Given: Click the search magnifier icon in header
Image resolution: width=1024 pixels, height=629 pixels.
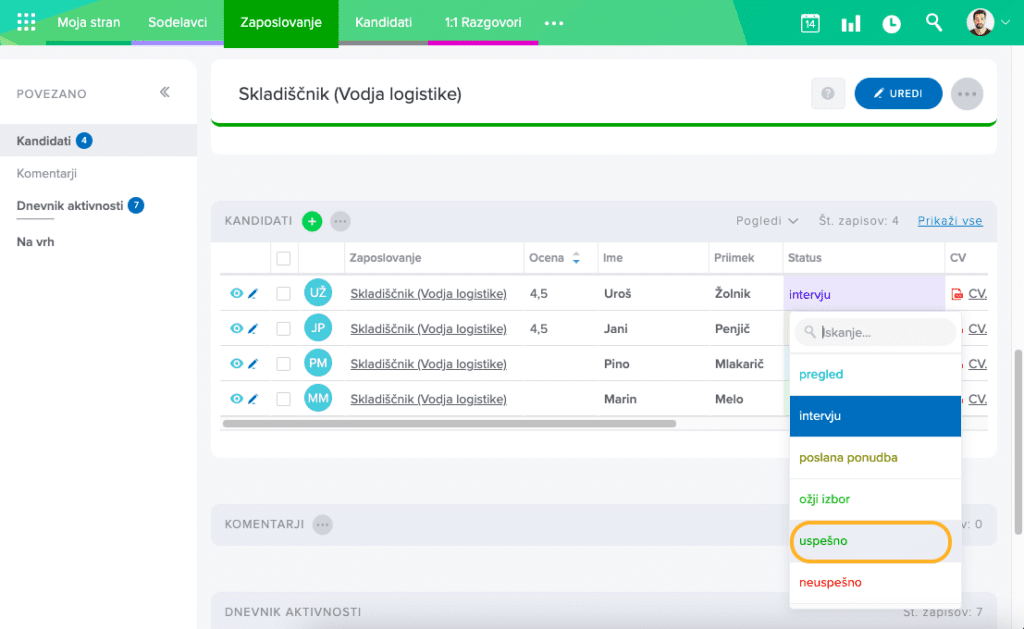Looking at the screenshot, I should point(934,22).
